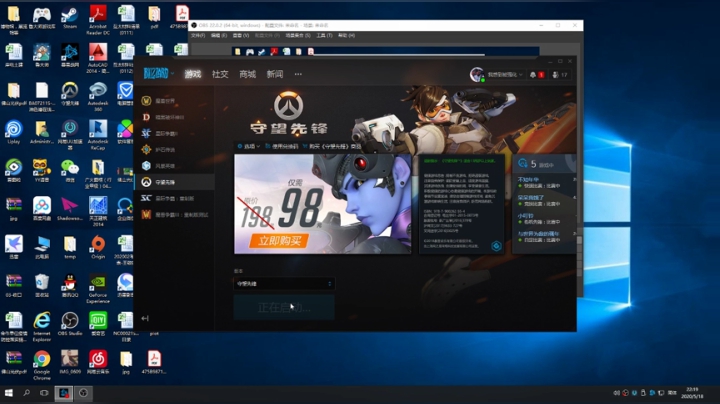Click the redeem code link
Viewport: 720px width, 404px height.
tap(281, 146)
